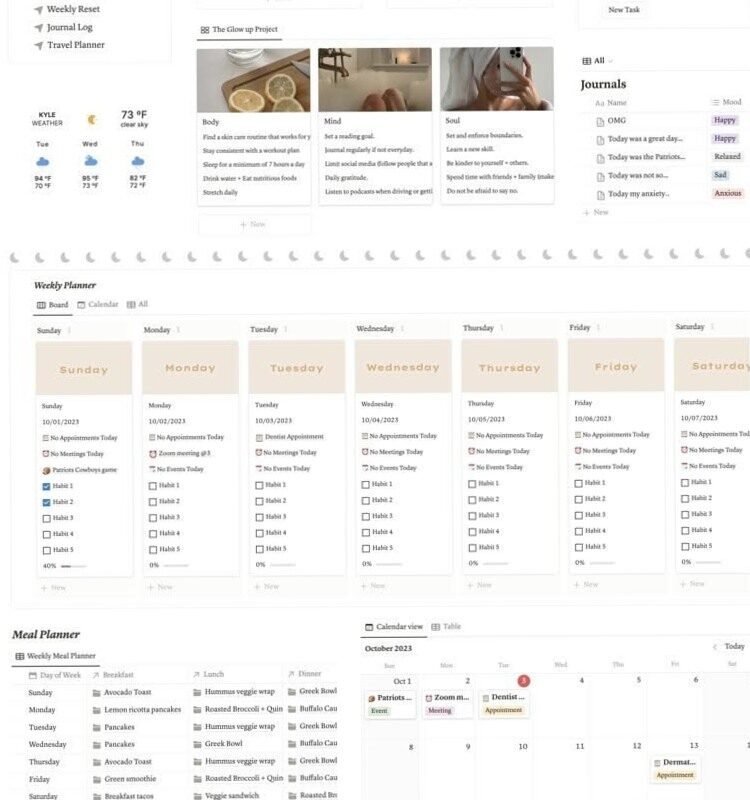Click Zoom meeting alarm clock icon
This screenshot has height=800, width=750.
pos(153,454)
